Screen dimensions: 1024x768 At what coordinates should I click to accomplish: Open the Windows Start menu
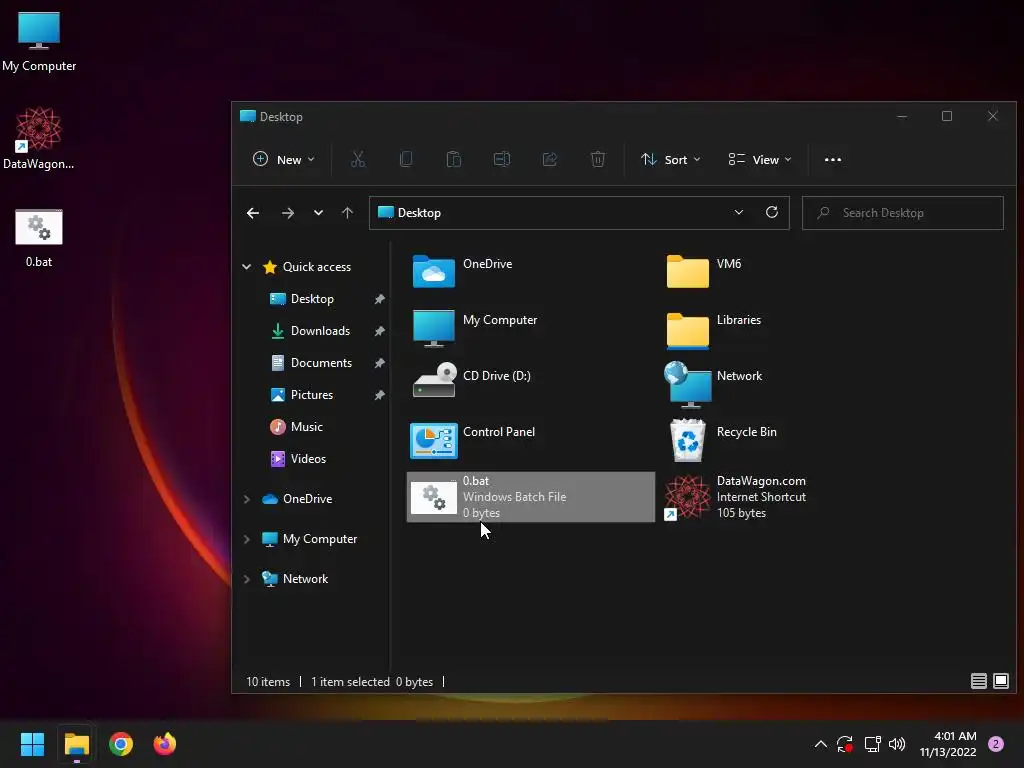click(x=32, y=744)
